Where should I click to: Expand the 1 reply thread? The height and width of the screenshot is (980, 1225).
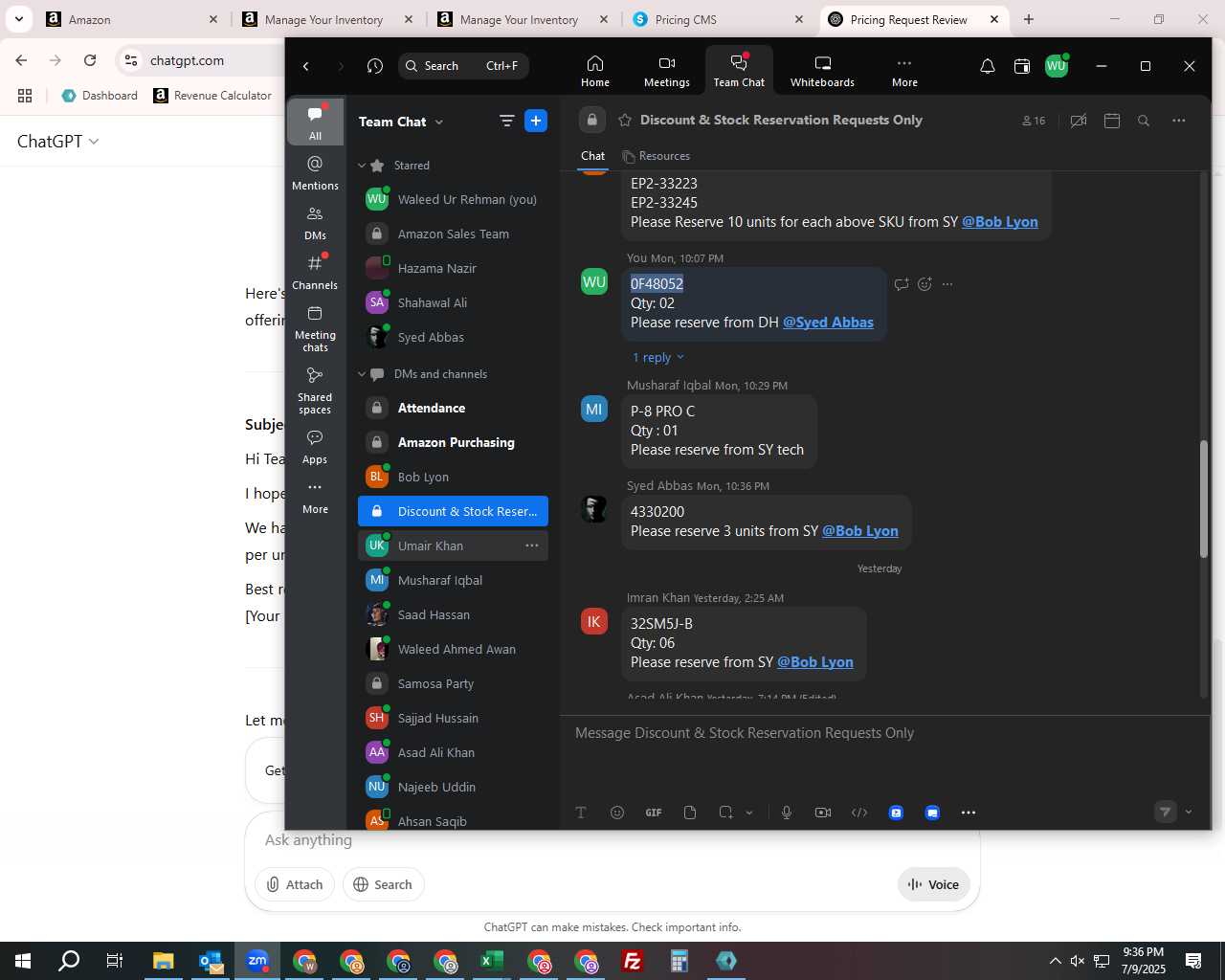point(658,357)
